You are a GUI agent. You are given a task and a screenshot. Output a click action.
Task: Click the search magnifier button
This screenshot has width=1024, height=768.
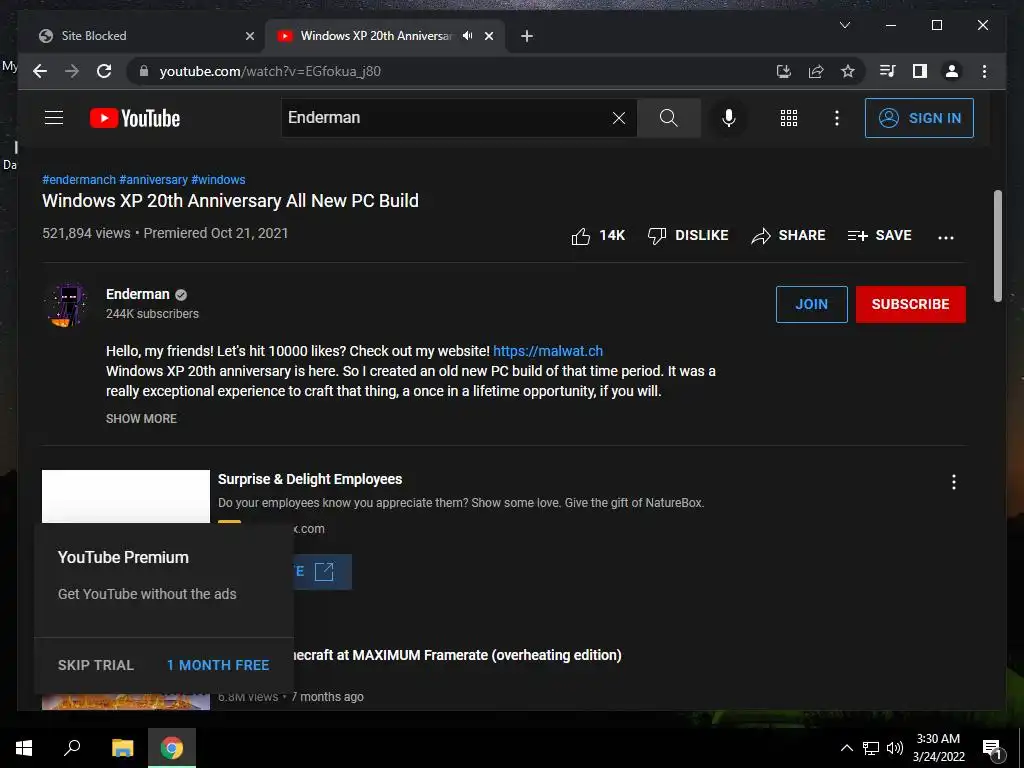click(669, 118)
